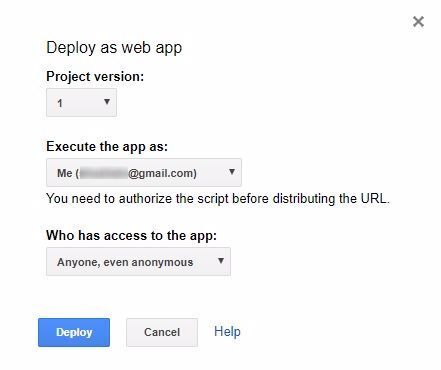
Task: Click the @gmail.com text in selector
Action: 161,173
